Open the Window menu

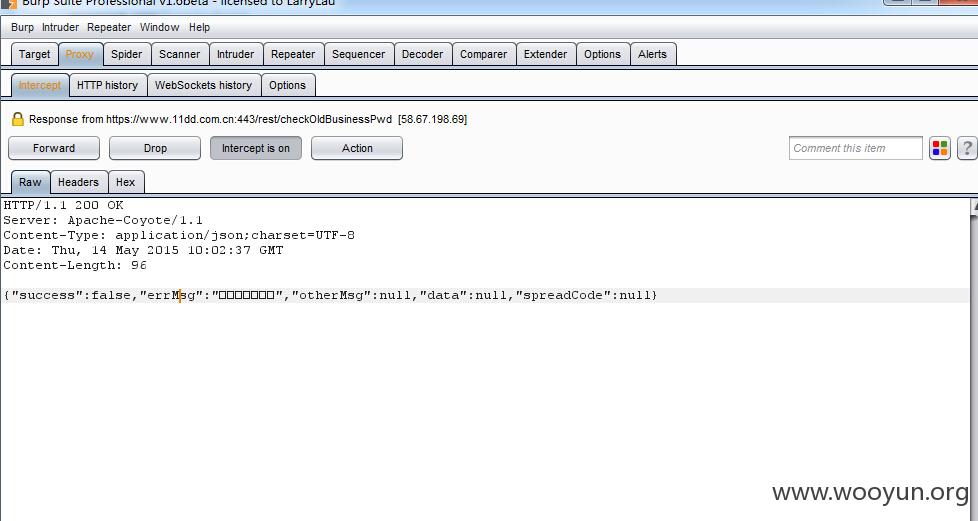click(160, 27)
